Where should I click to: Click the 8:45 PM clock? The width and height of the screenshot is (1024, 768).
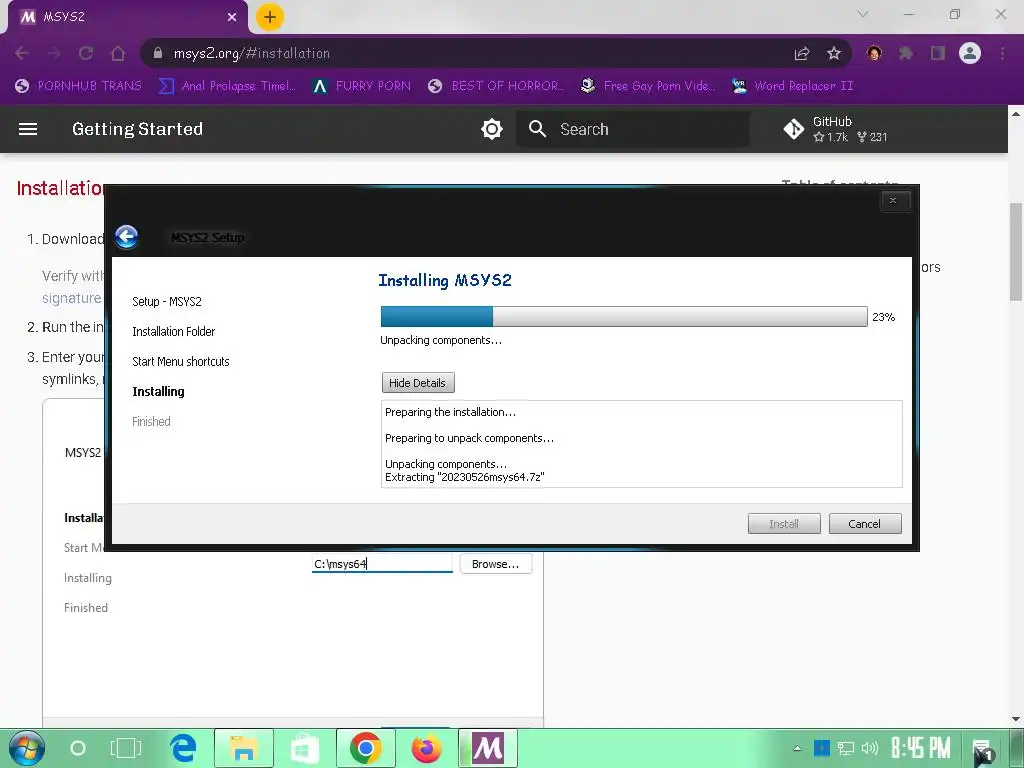coord(921,748)
